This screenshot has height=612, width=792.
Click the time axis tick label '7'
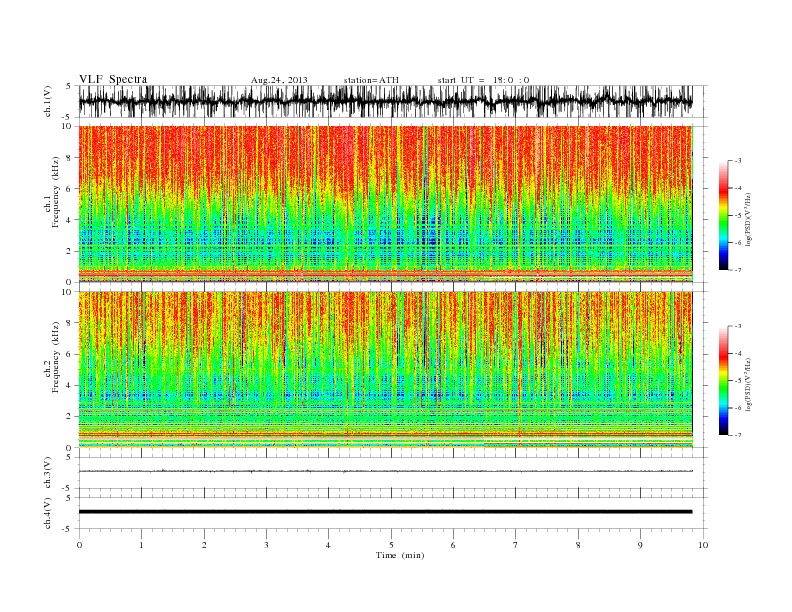point(516,545)
